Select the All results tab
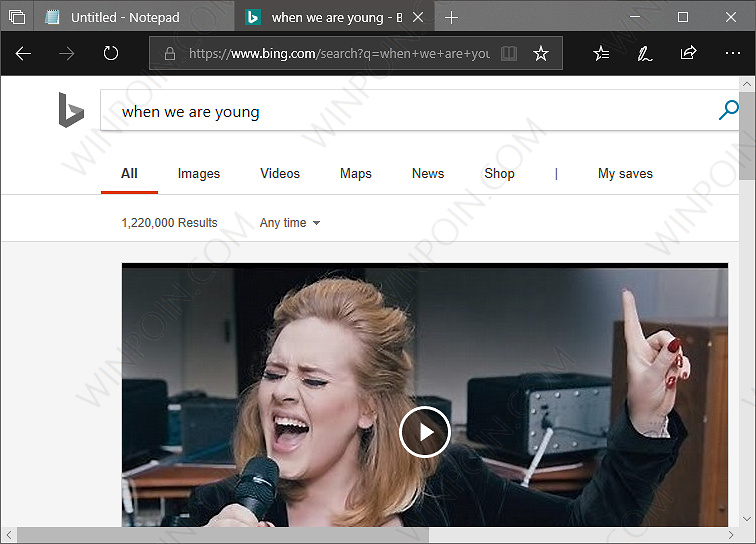Screen dimensions: 756x544 pyautogui.click(x=129, y=174)
